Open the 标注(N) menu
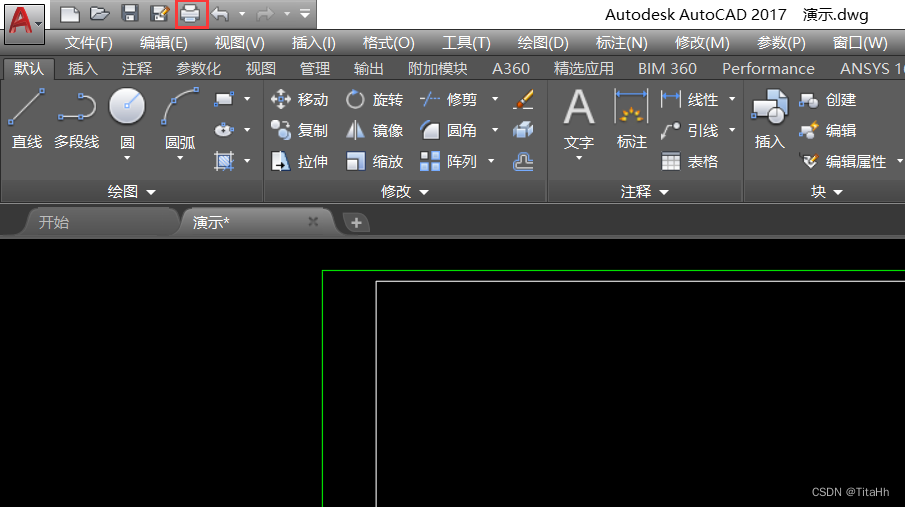 (622, 43)
